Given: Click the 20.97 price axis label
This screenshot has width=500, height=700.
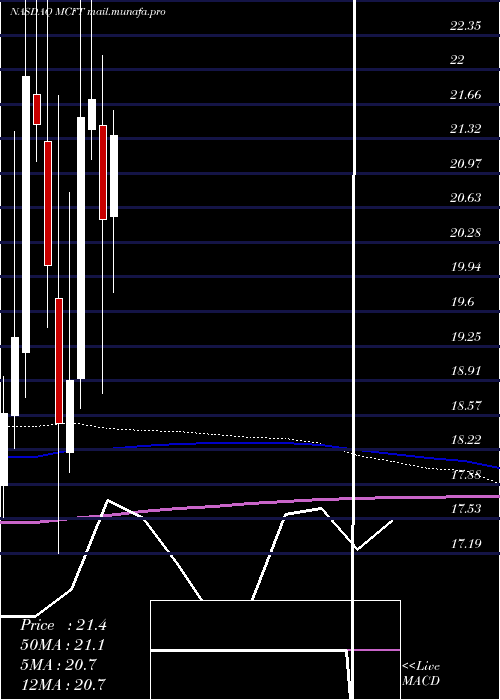Looking at the screenshot, I should (466, 164).
